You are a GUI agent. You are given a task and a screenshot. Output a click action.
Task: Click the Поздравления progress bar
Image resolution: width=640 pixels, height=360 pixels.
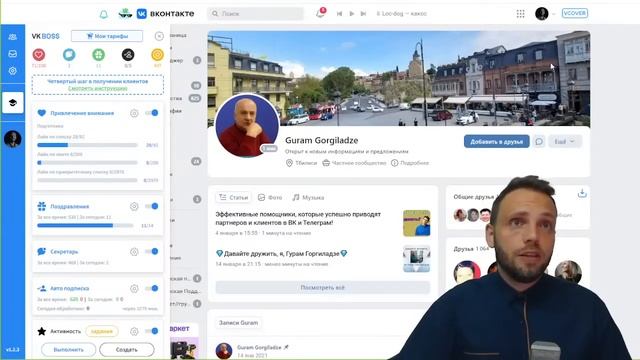pyautogui.click(x=85, y=225)
